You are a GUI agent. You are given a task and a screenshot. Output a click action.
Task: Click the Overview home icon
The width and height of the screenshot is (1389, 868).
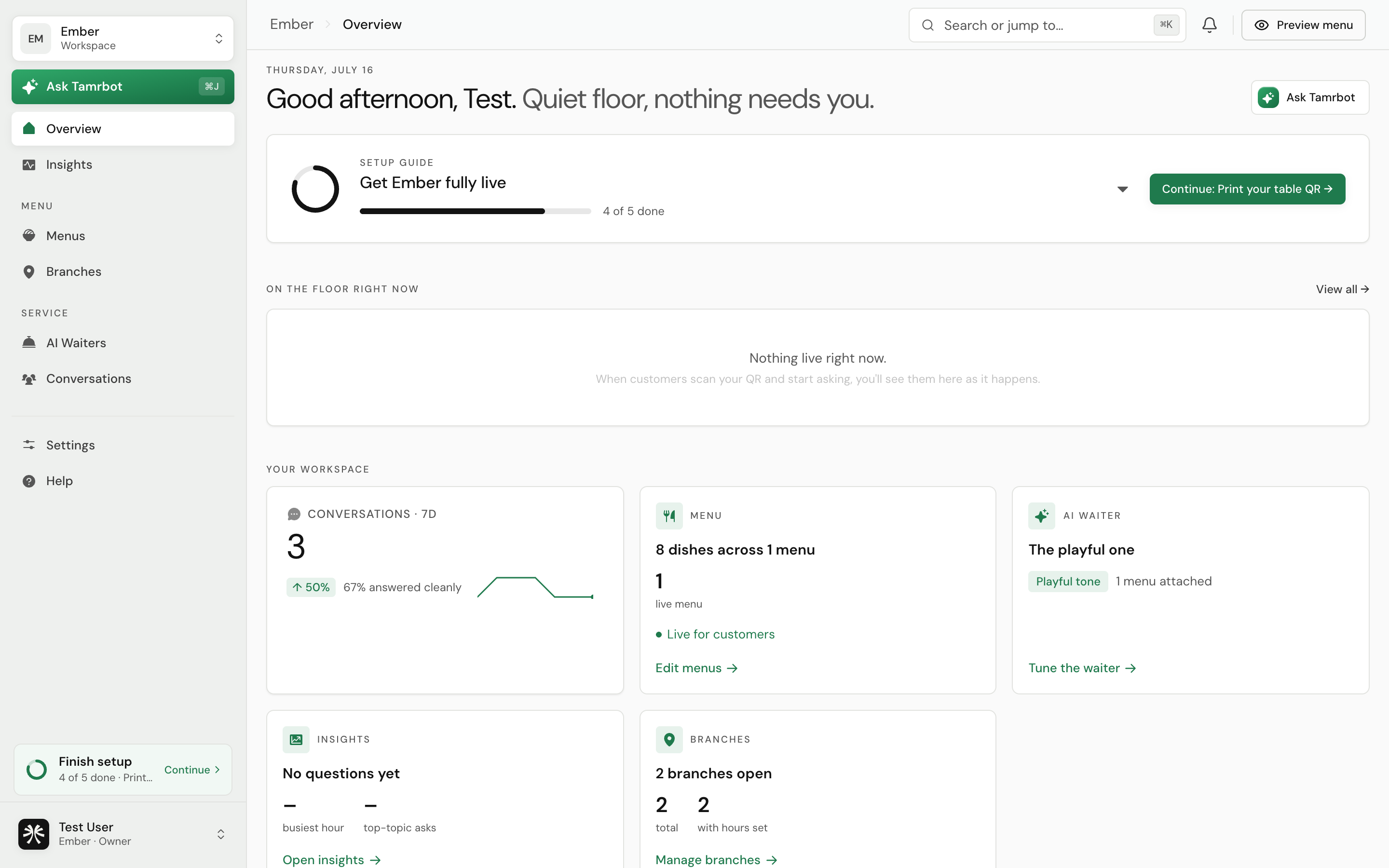tap(29, 129)
